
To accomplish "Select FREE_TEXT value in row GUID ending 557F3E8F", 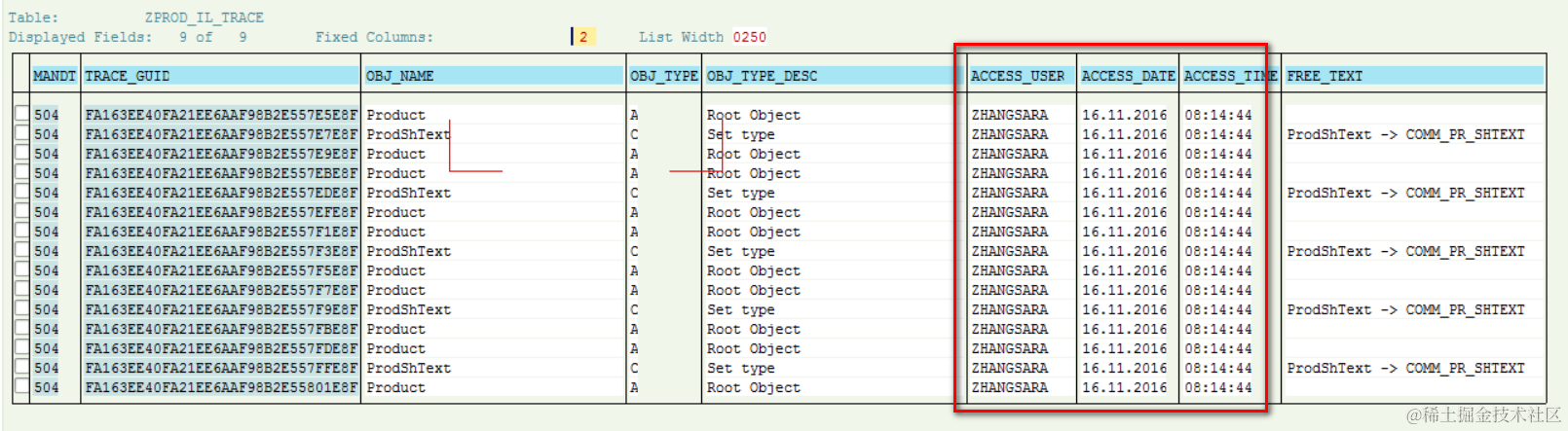I will (x=1405, y=251).
